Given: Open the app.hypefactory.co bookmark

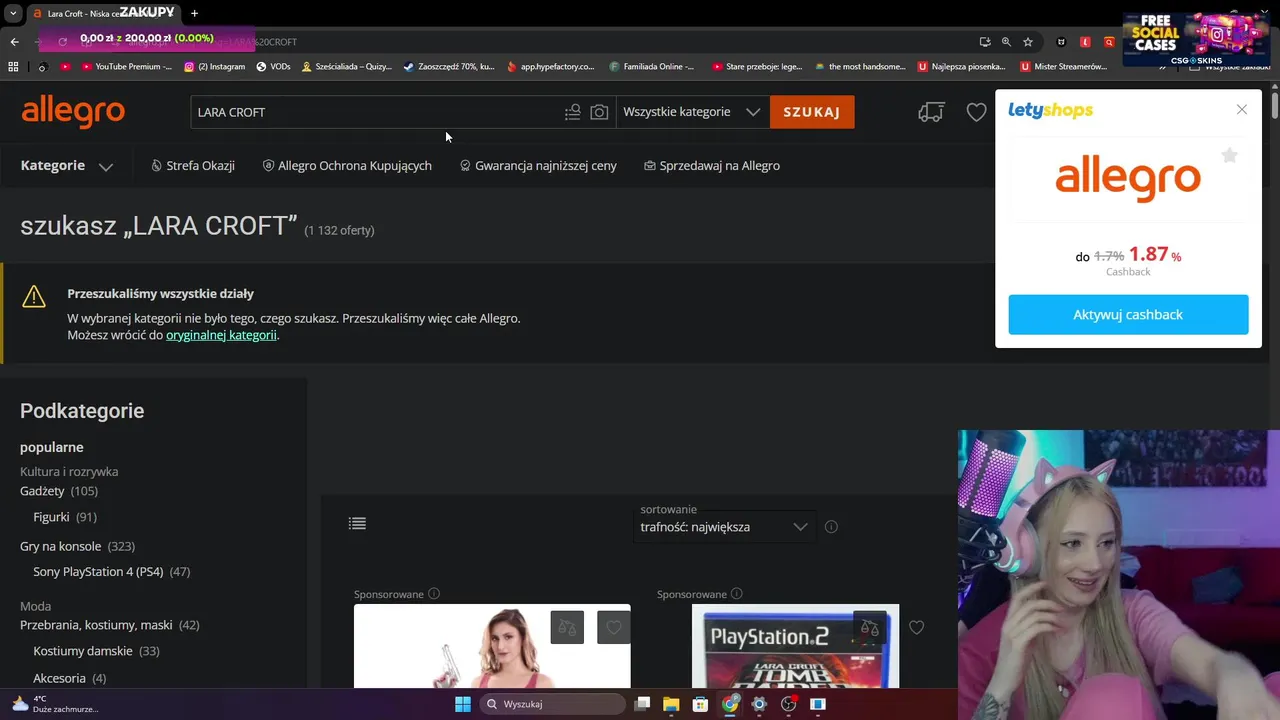Looking at the screenshot, I should click(x=550, y=66).
